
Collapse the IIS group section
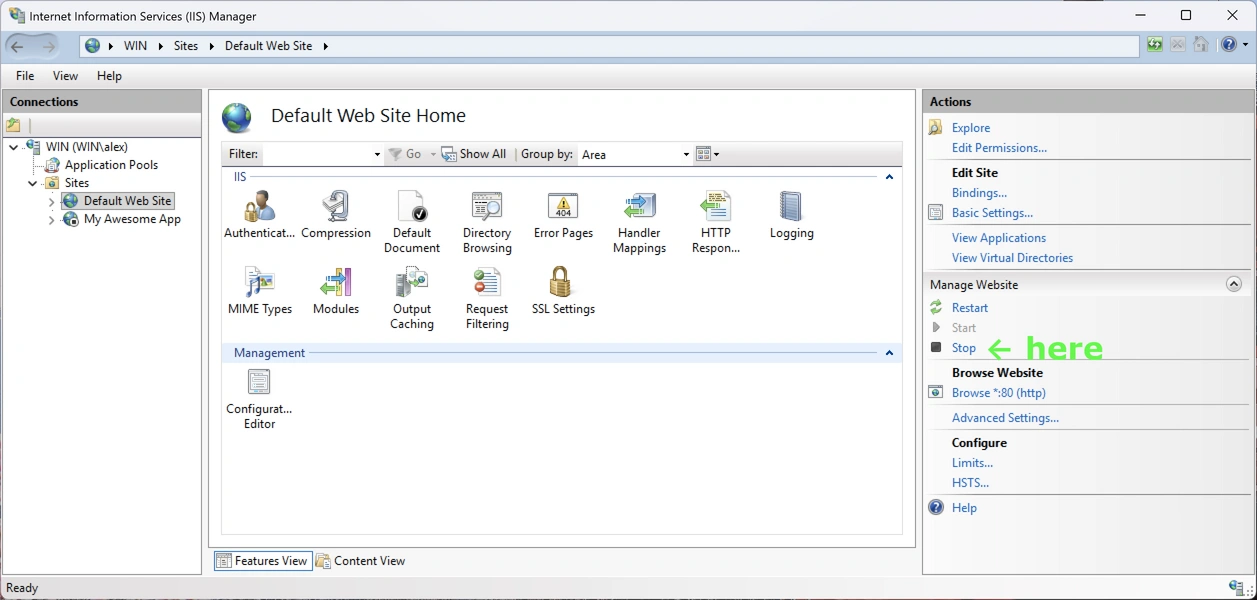888,177
